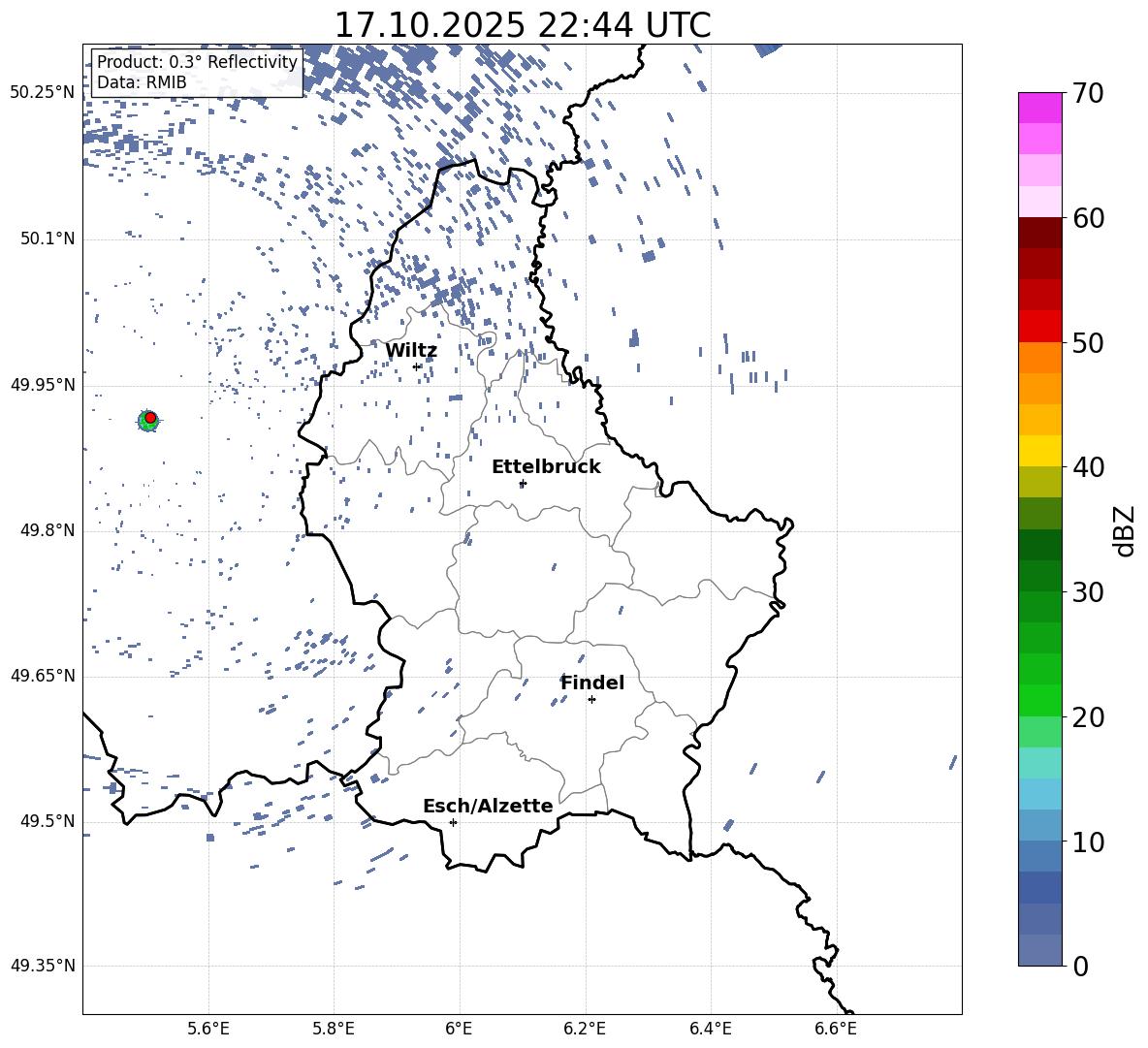Click the 6.4°E longitude label
This screenshot has width=1148, height=1048.
click(710, 1029)
